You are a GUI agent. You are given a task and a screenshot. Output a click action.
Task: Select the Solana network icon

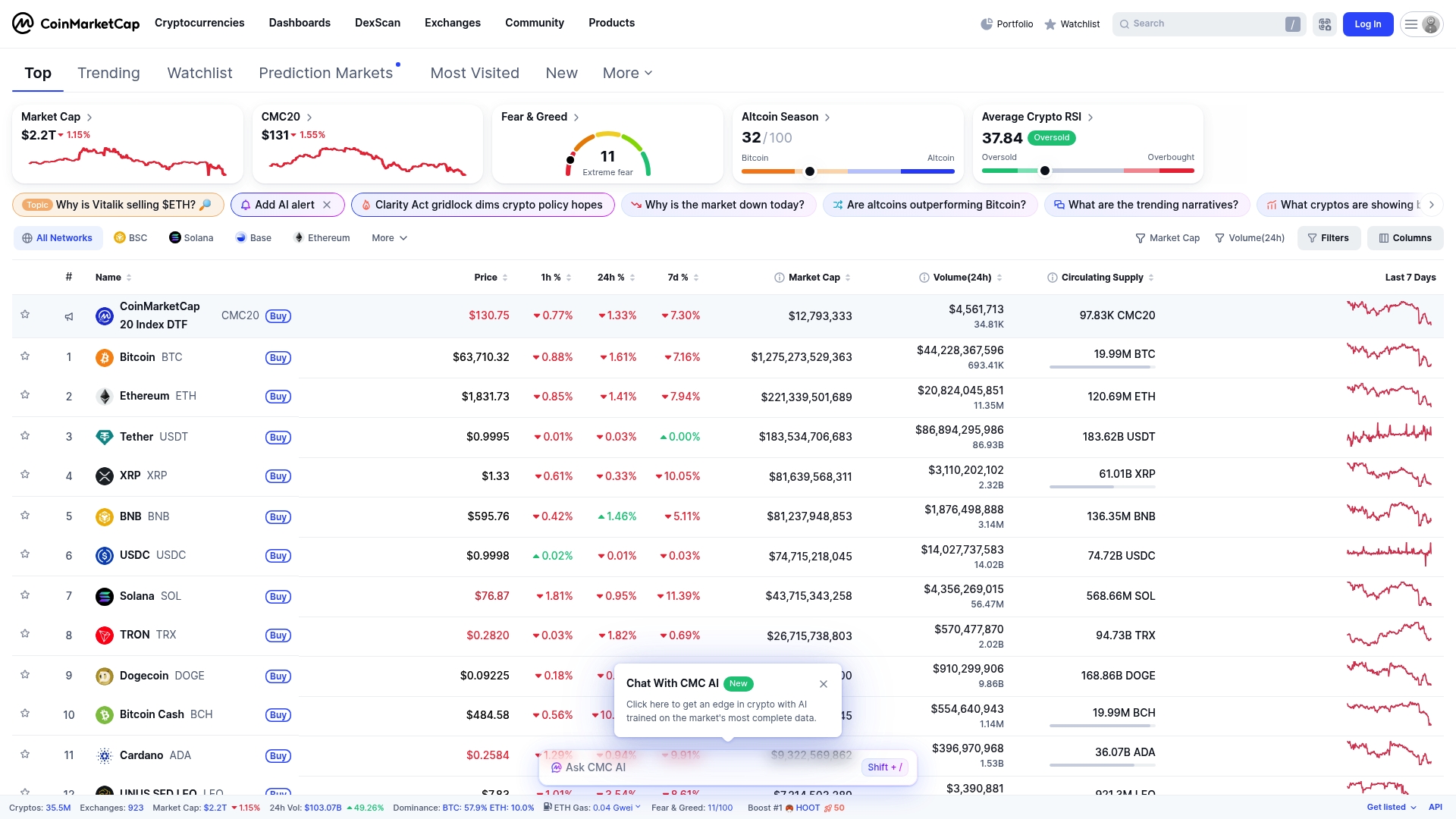pos(175,237)
